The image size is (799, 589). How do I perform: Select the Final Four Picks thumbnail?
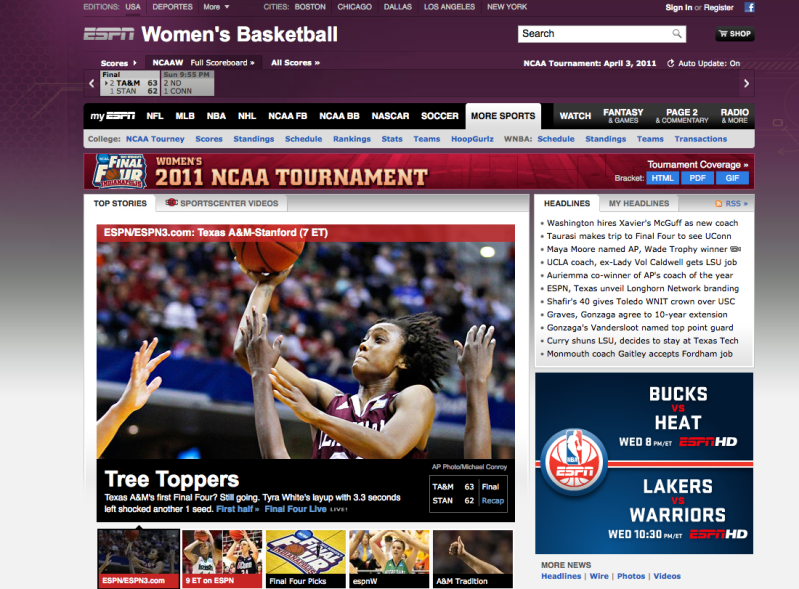click(x=306, y=558)
